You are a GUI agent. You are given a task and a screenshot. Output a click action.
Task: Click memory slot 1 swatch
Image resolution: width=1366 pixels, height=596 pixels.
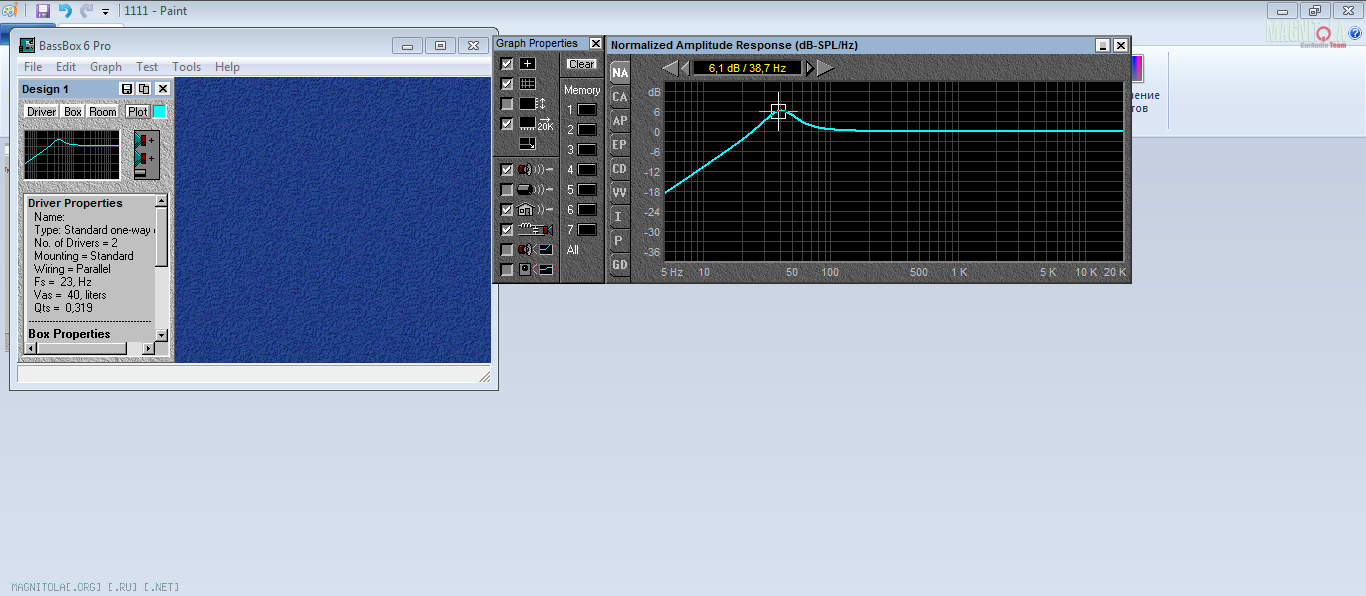point(586,110)
